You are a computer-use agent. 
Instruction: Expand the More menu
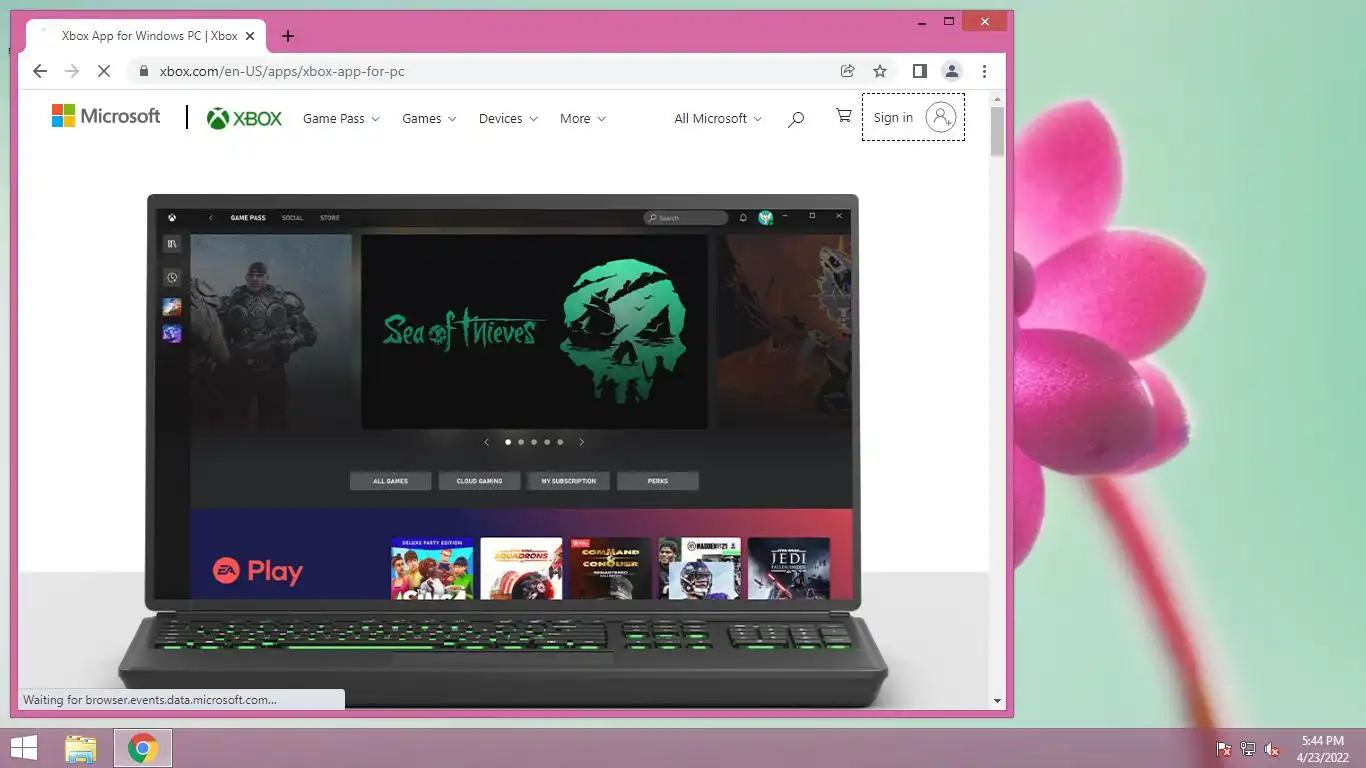[x=583, y=118]
